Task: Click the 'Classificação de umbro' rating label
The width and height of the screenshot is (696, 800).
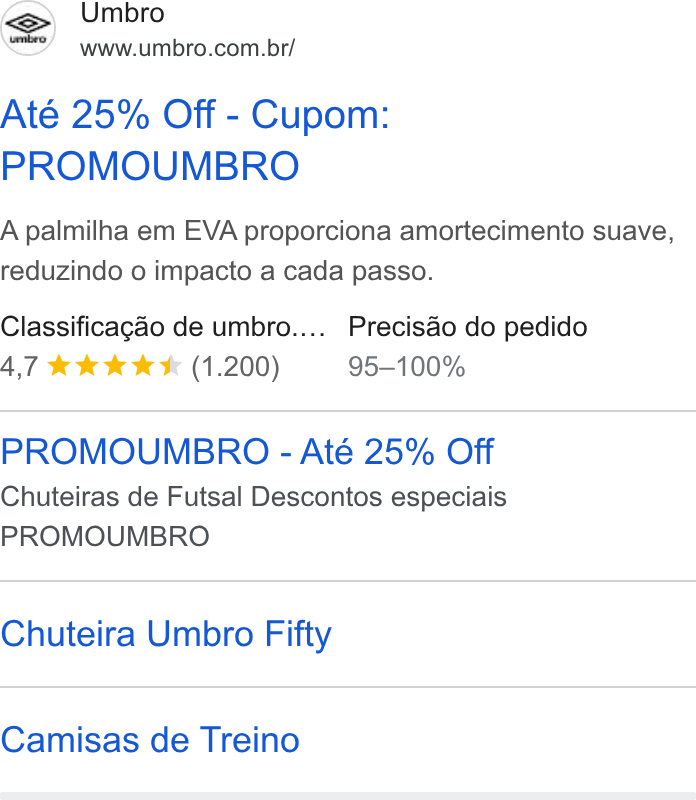Action: (163, 327)
